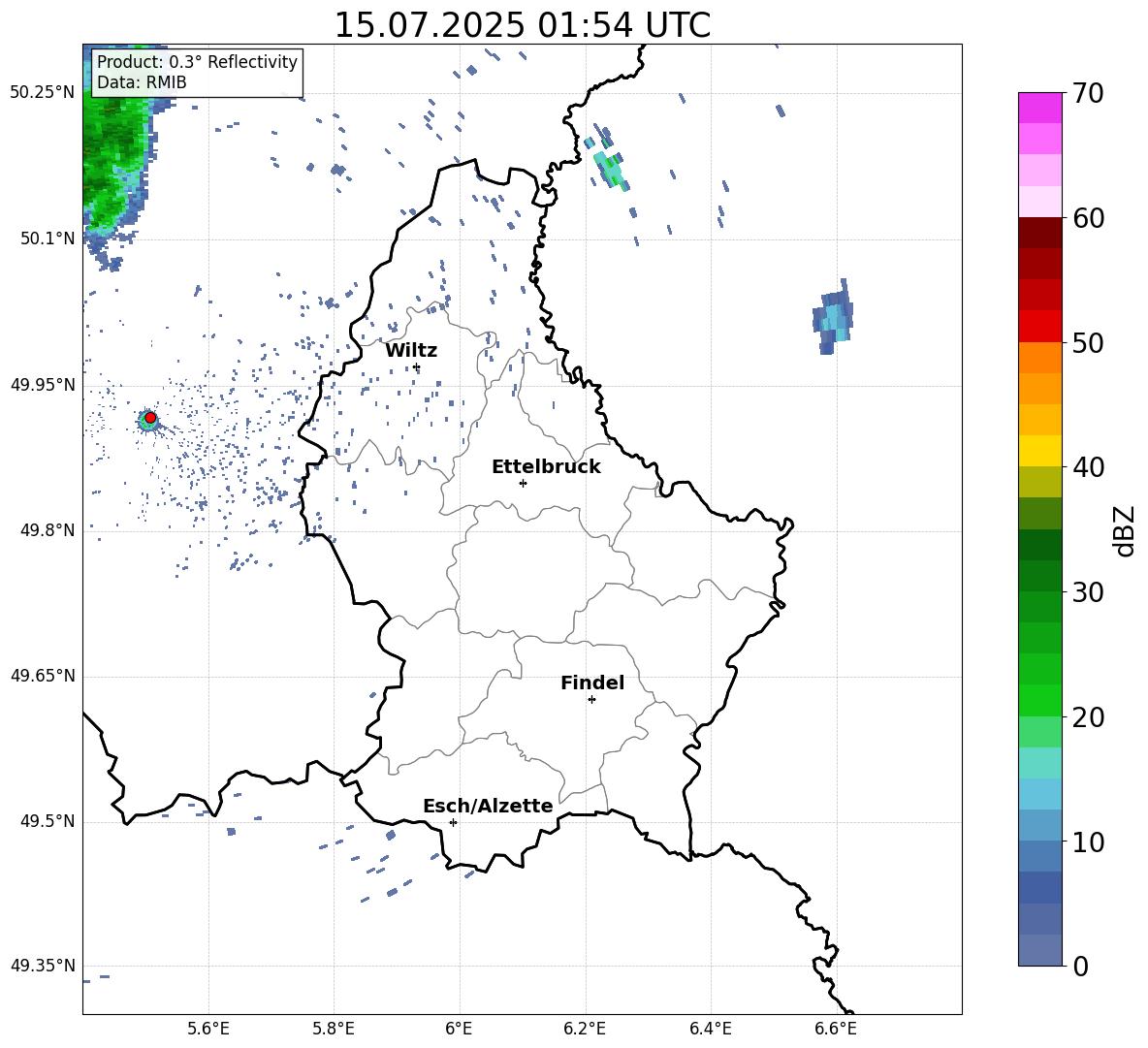1148x1048 pixels.
Task: Click the orange colorbar swatch below 50
Action: (x=1039, y=357)
